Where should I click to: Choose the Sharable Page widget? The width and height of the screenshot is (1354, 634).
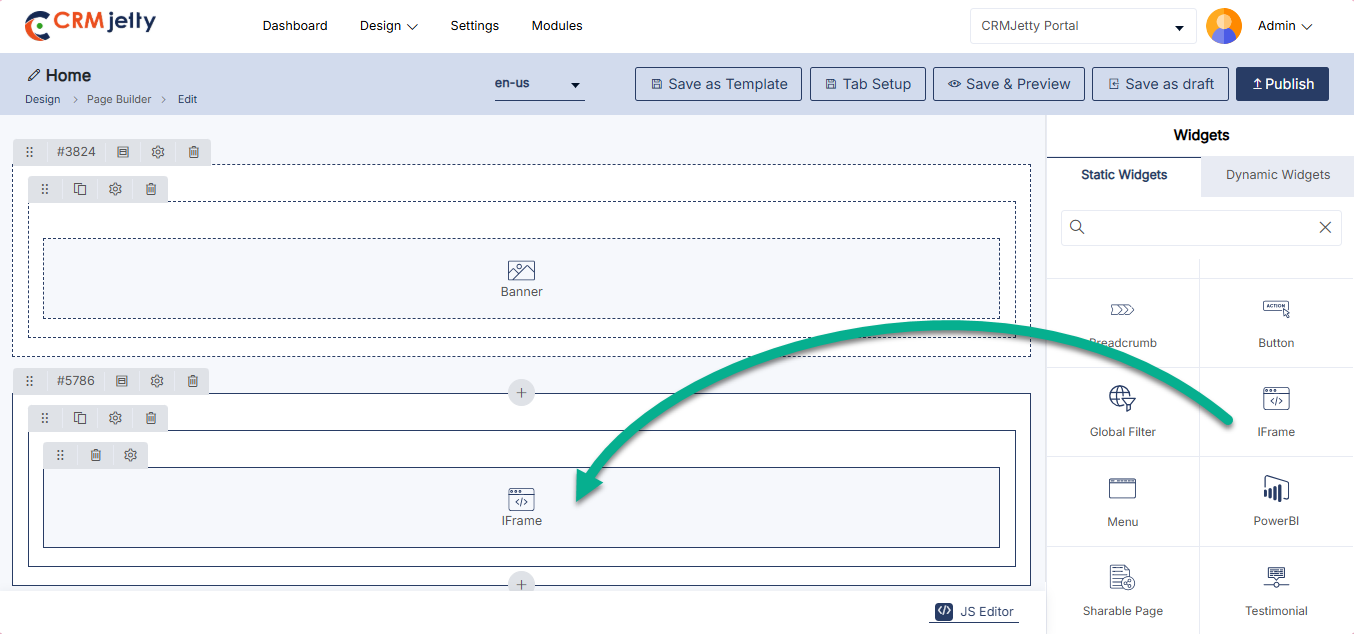coord(1122,590)
